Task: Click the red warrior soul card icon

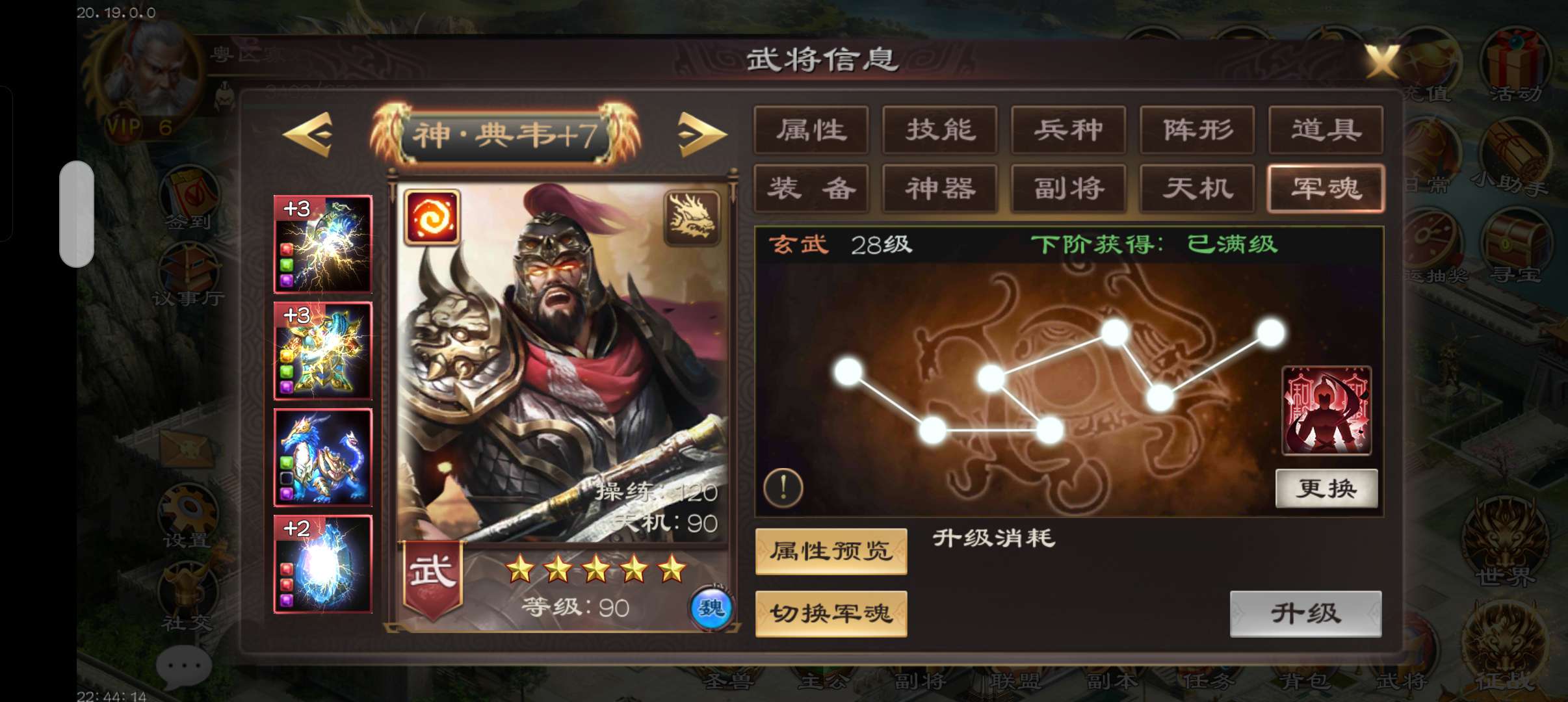Action: point(1326,410)
